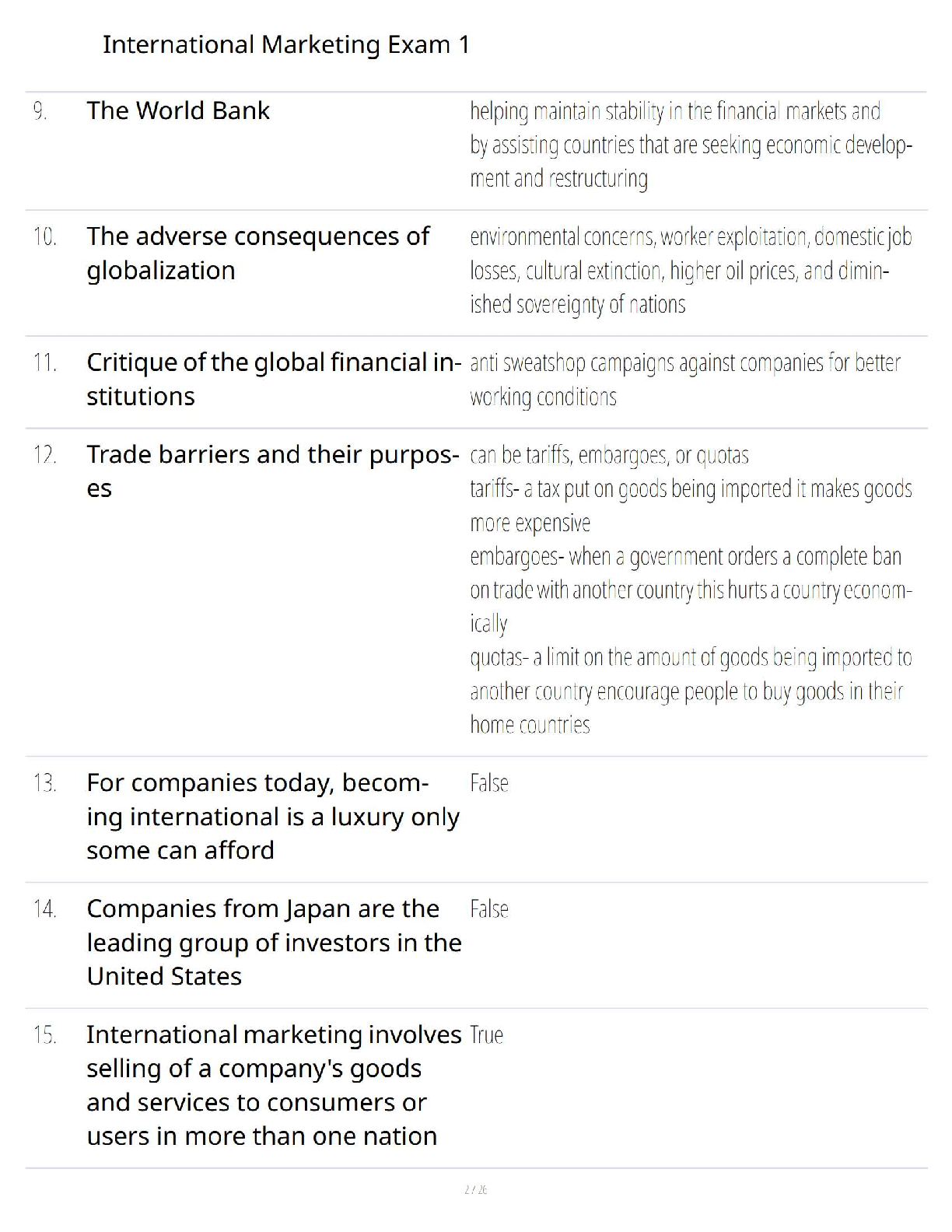This screenshot has height=1232, width=952.
Task: Click the statement about becoming international being a luxury
Action: pos(272,816)
